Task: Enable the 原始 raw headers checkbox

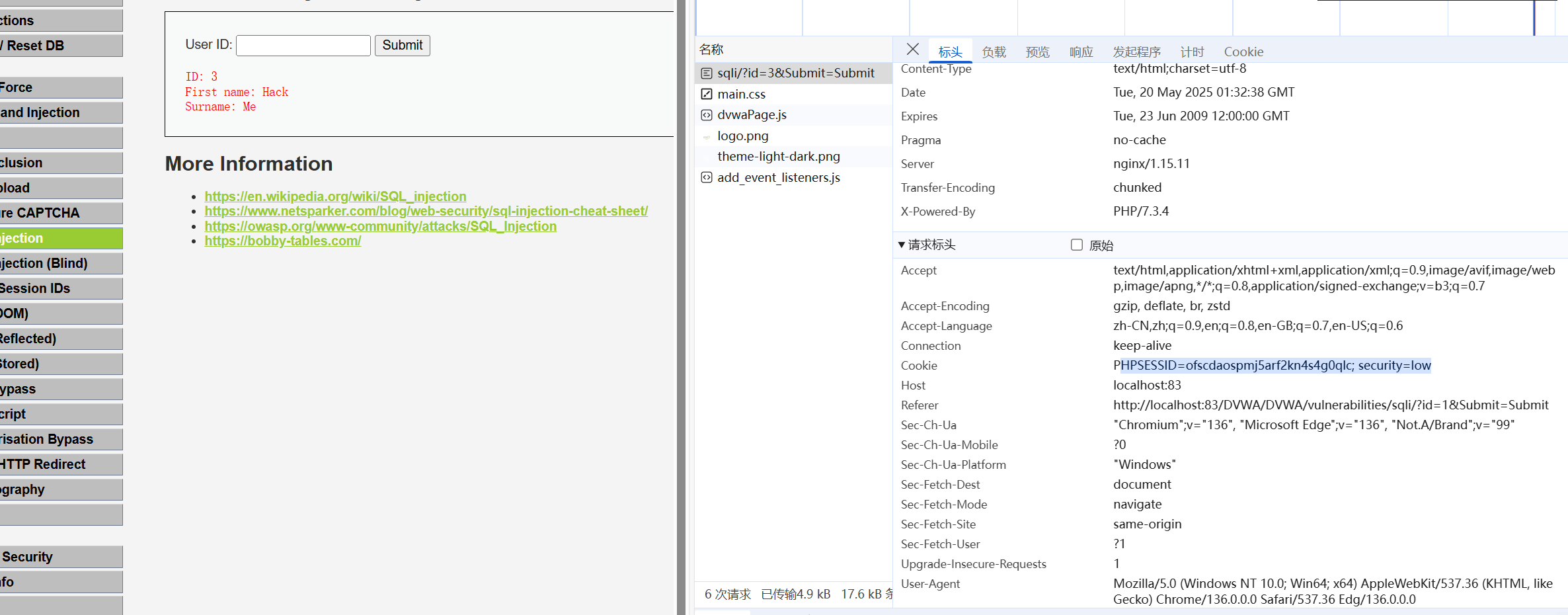Action: (1076, 245)
